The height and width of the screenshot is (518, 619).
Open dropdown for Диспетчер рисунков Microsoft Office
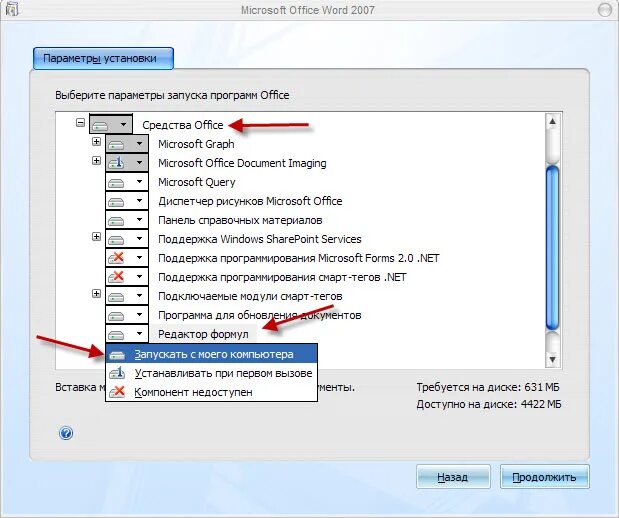coord(127,201)
